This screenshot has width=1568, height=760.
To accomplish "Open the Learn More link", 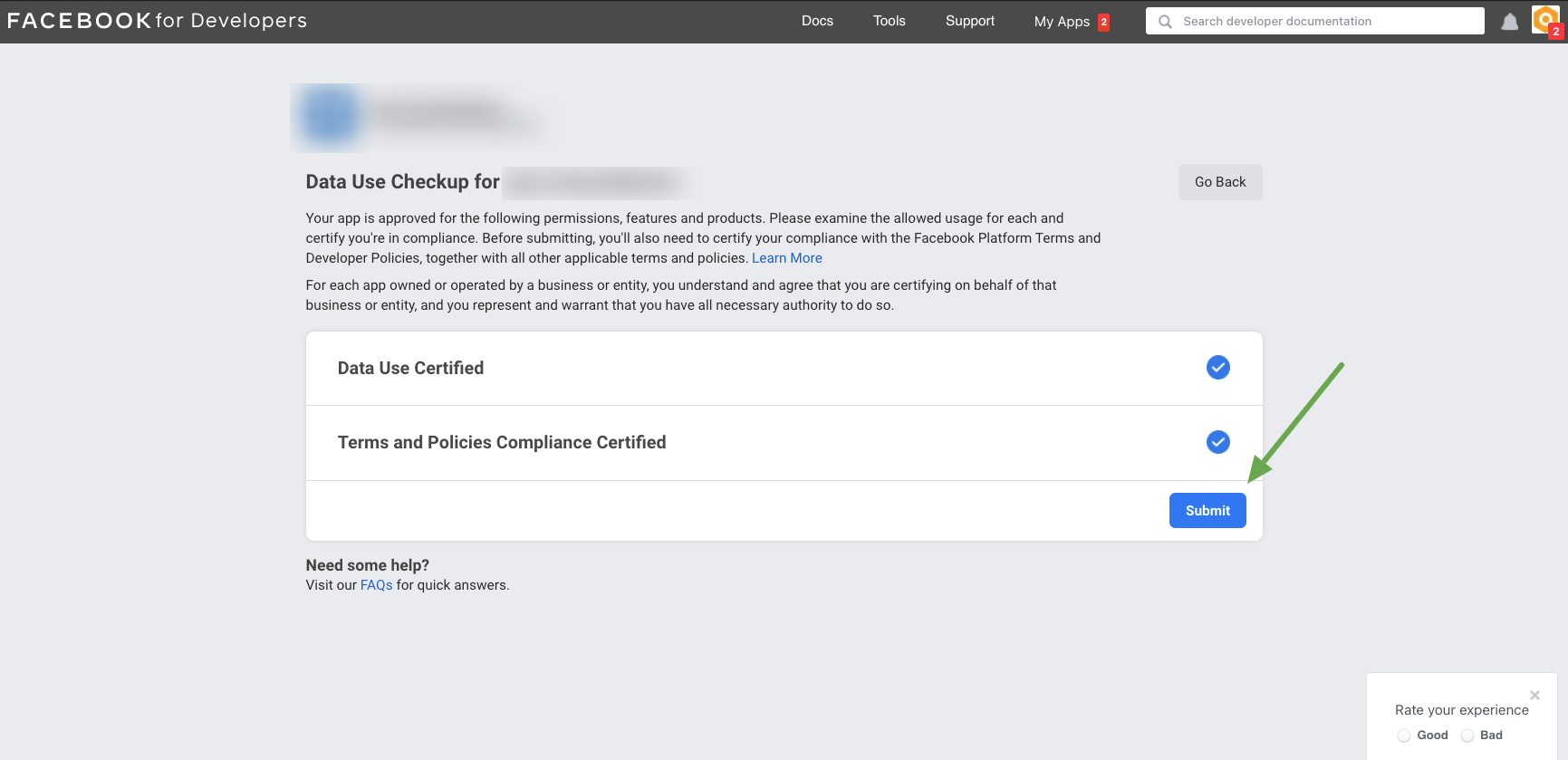I will (786, 258).
